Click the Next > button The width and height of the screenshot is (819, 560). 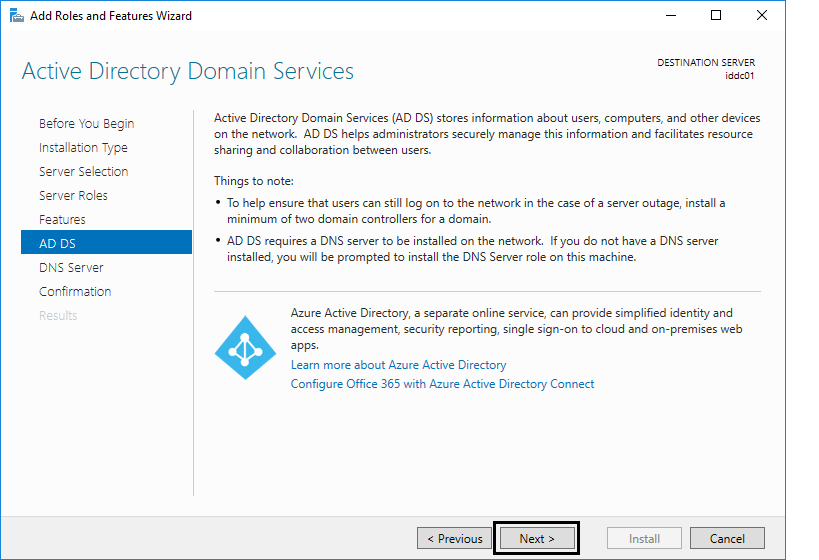(x=537, y=539)
